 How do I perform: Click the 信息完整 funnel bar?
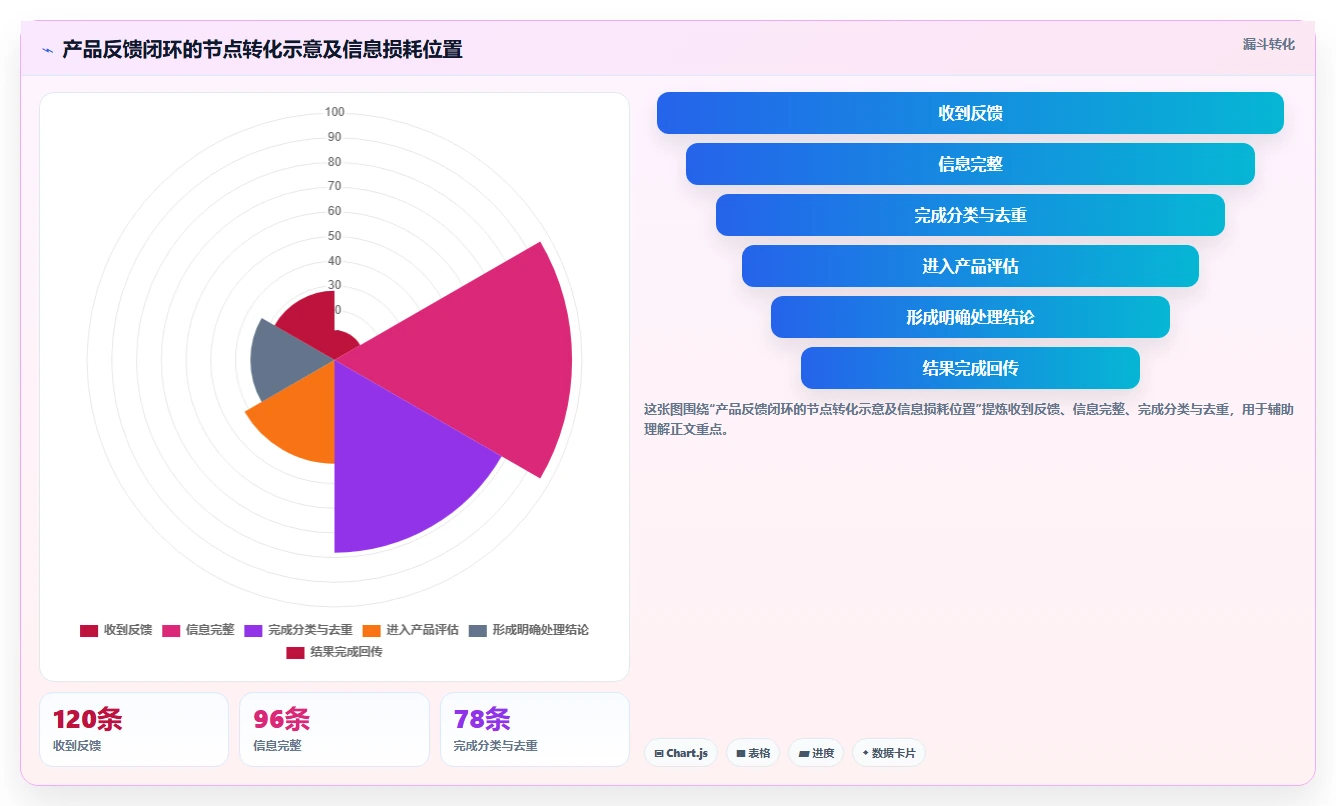pyautogui.click(x=970, y=164)
